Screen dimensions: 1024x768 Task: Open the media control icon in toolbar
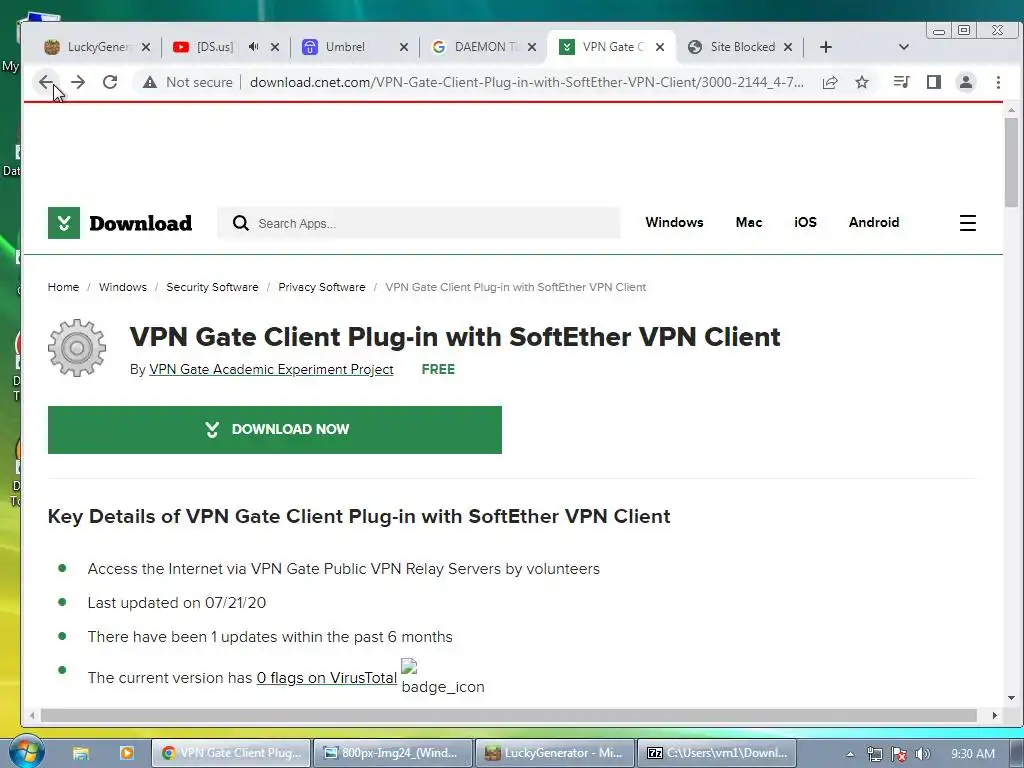(902, 82)
